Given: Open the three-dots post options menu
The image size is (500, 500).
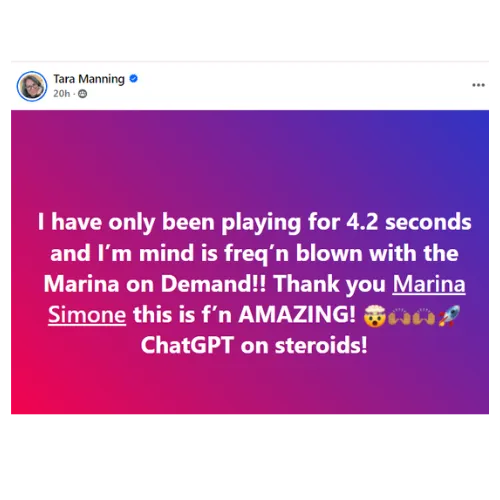Looking at the screenshot, I should (478, 85).
